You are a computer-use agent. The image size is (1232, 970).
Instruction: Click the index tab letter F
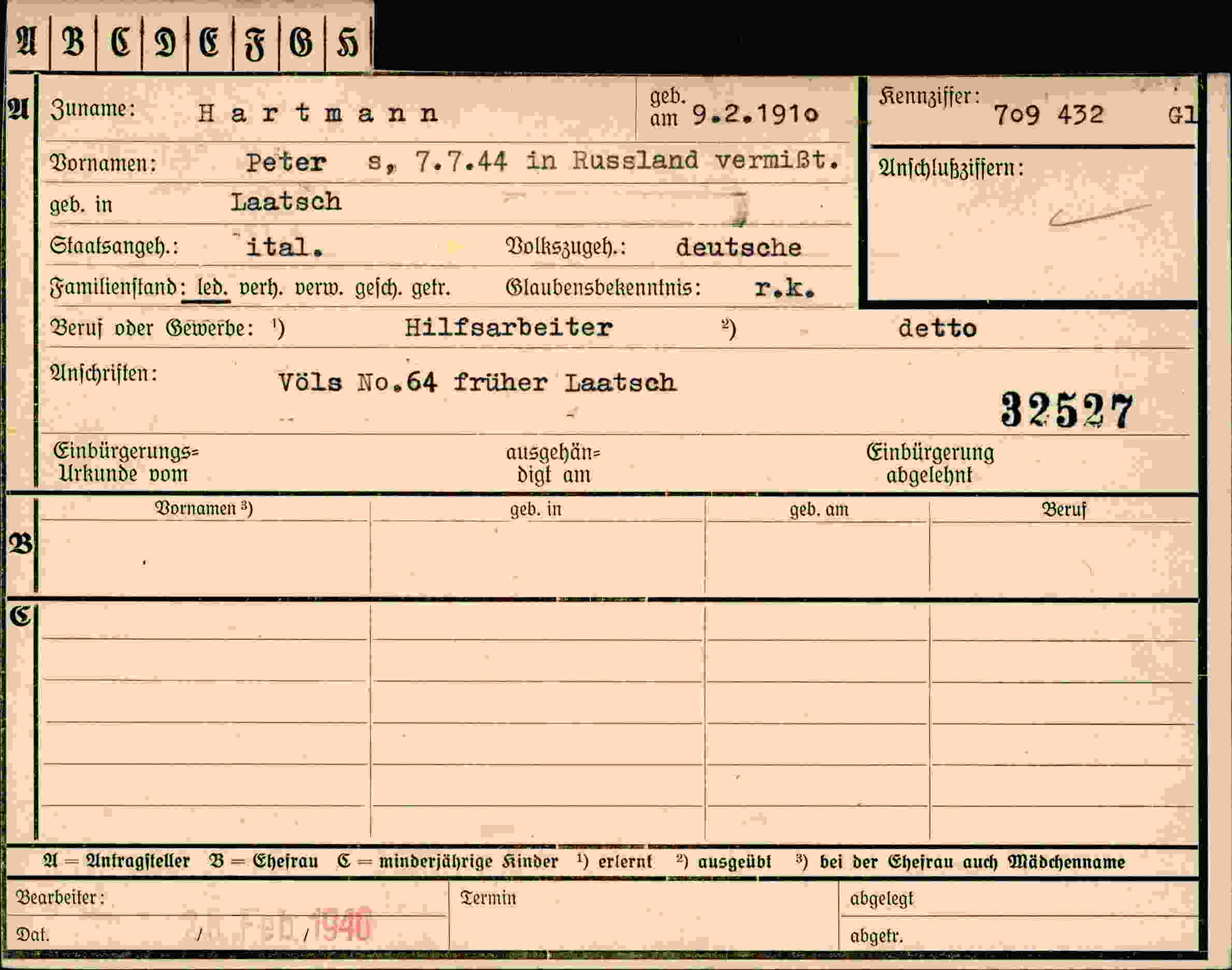tap(255, 44)
